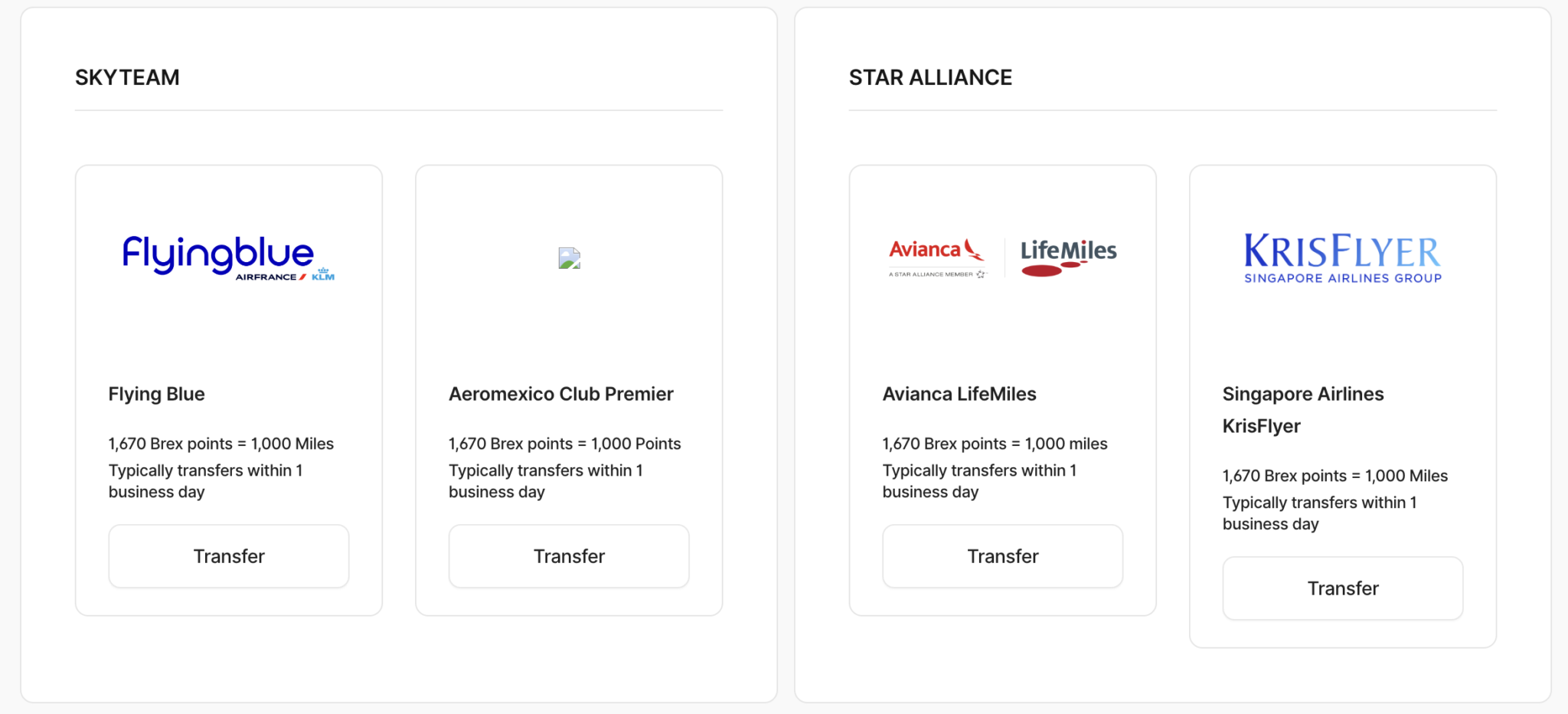The image size is (1568, 714).
Task: Select the STAR ALLIANCE section heading
Action: [x=930, y=77]
